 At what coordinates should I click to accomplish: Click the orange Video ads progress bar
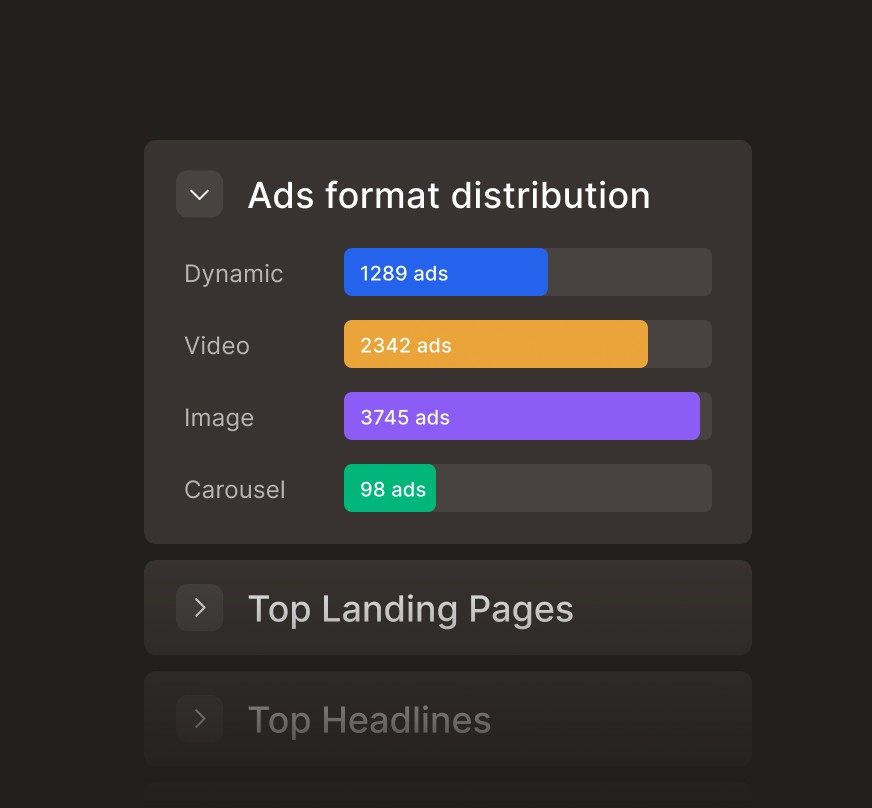(x=495, y=344)
